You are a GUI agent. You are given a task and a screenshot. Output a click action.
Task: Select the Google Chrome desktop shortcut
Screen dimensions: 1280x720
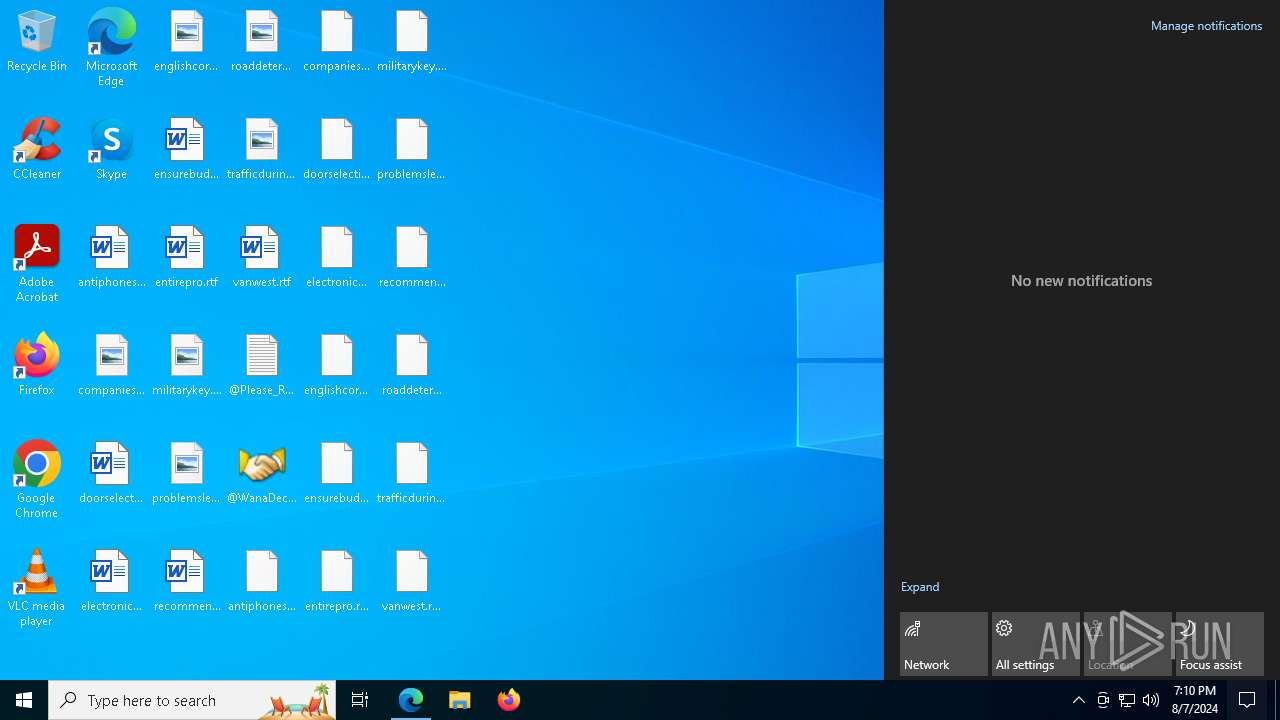37,480
